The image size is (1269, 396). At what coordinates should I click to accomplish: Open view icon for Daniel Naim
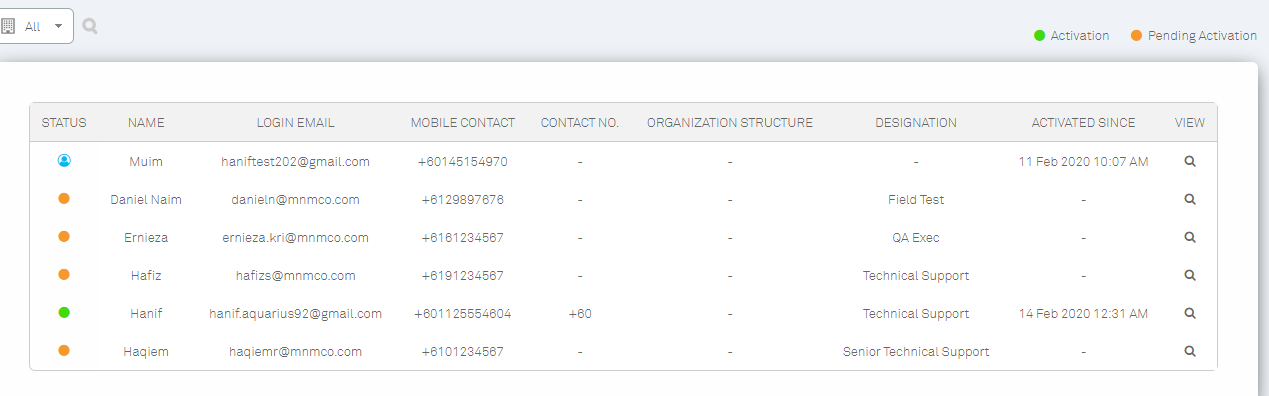1190,199
